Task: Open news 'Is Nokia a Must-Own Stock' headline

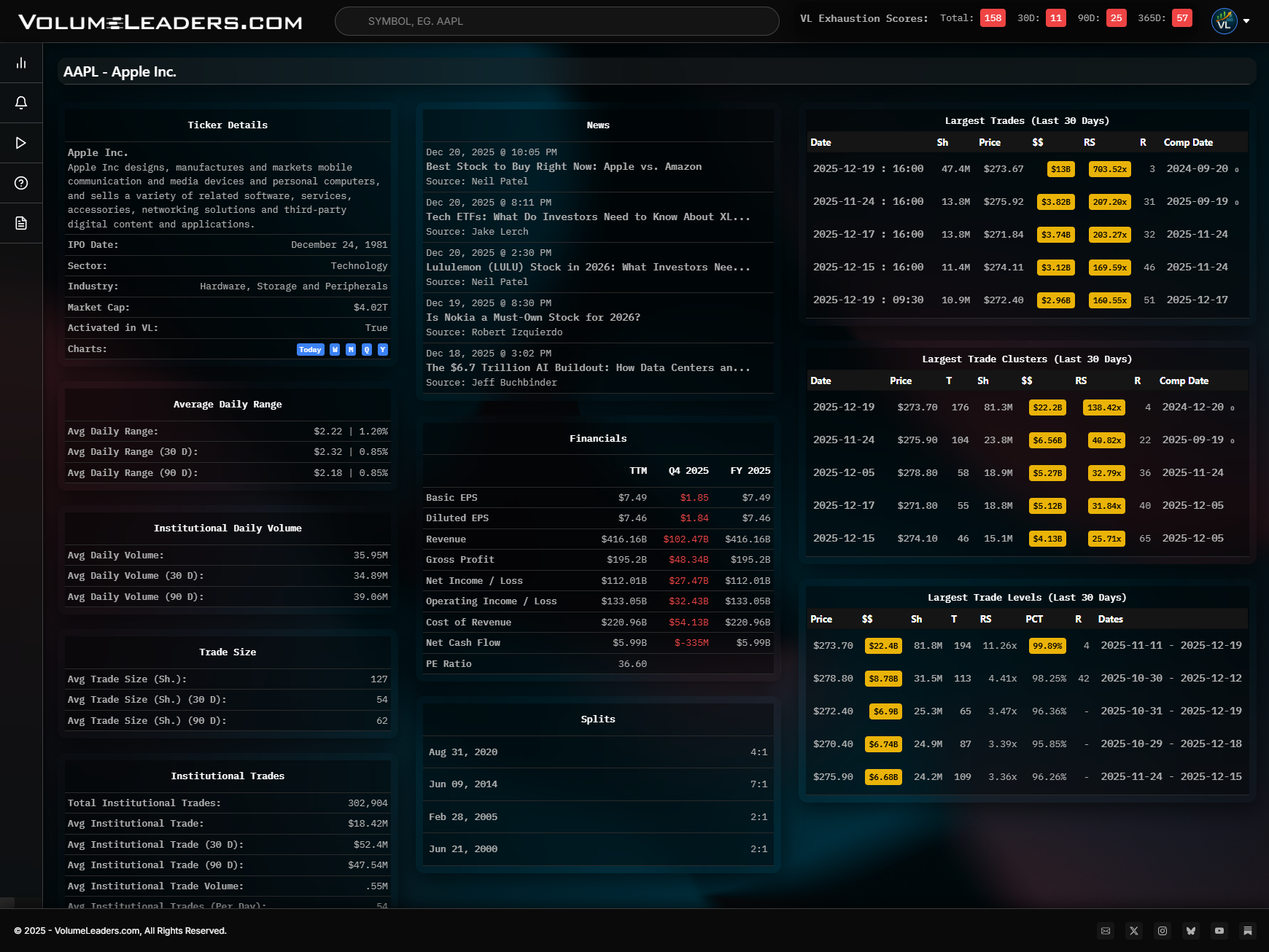Action: point(533,318)
